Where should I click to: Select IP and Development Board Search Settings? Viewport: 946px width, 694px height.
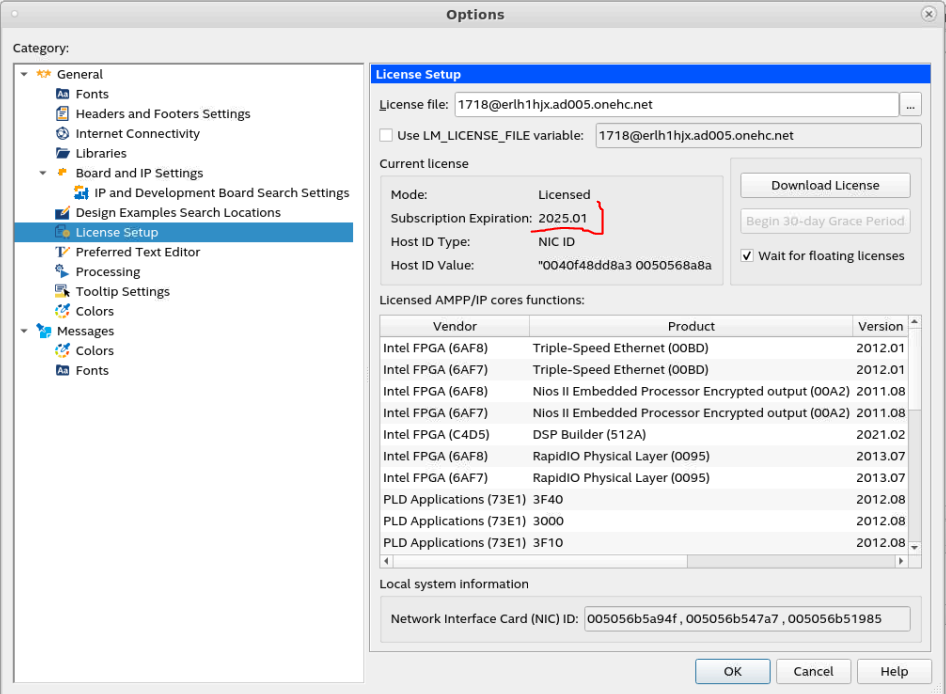tap(221, 193)
